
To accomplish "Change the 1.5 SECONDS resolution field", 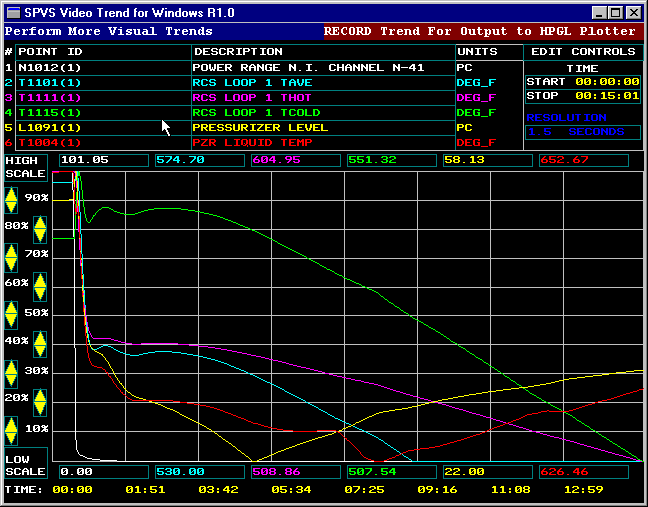I will point(583,132).
